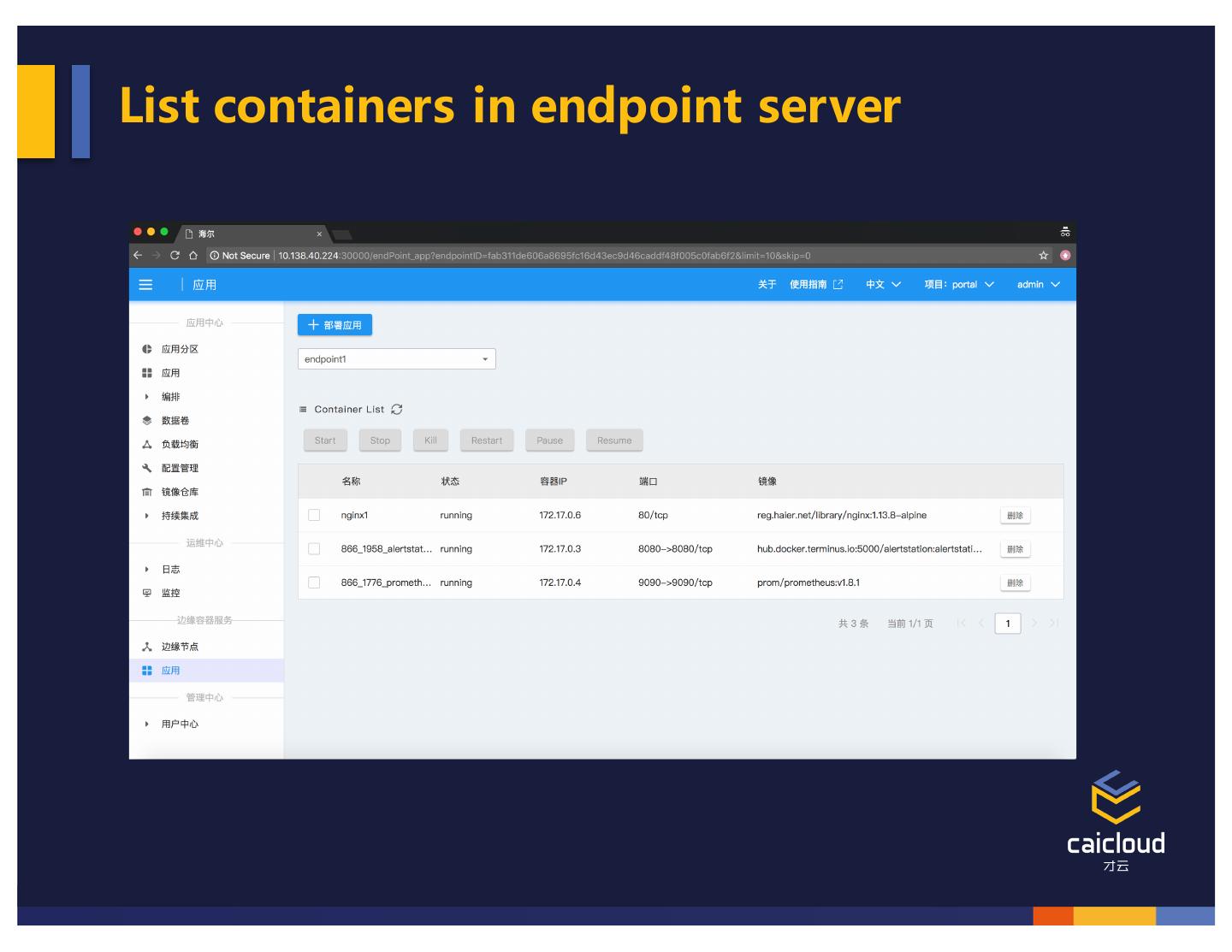
Task: Open the admin user dropdown
Action: pos(1039,285)
